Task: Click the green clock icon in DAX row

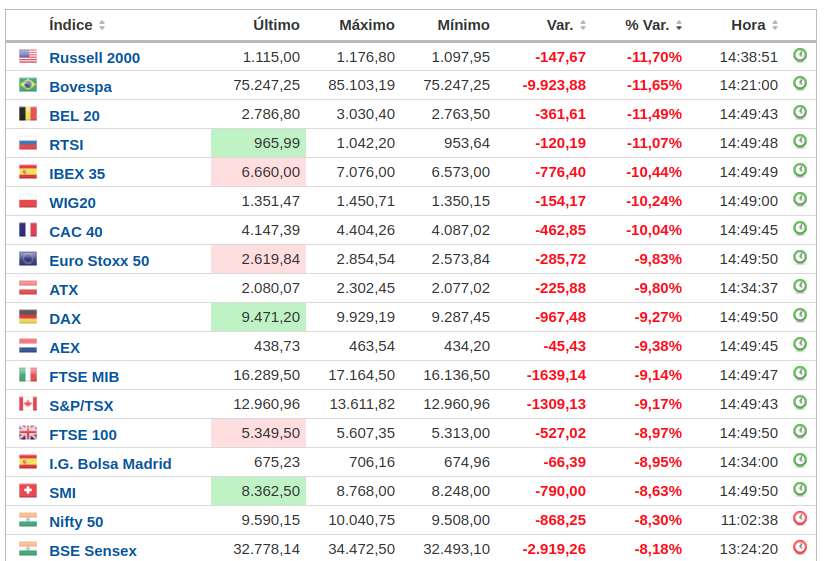Action: click(799, 316)
